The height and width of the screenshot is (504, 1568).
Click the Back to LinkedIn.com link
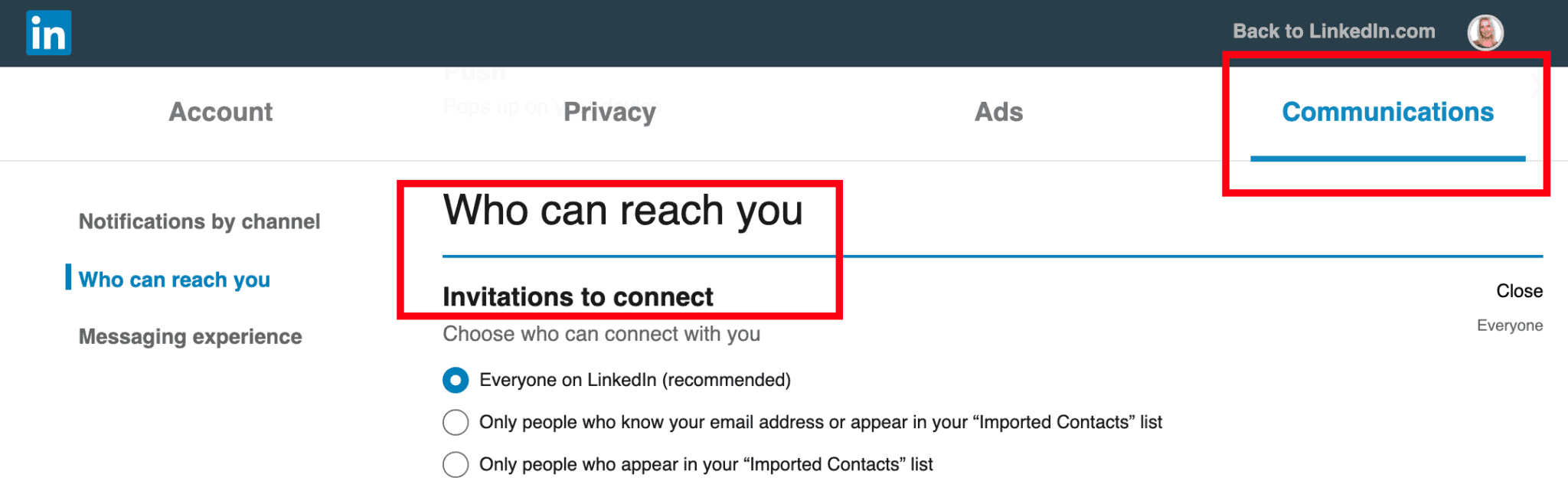[x=1333, y=31]
